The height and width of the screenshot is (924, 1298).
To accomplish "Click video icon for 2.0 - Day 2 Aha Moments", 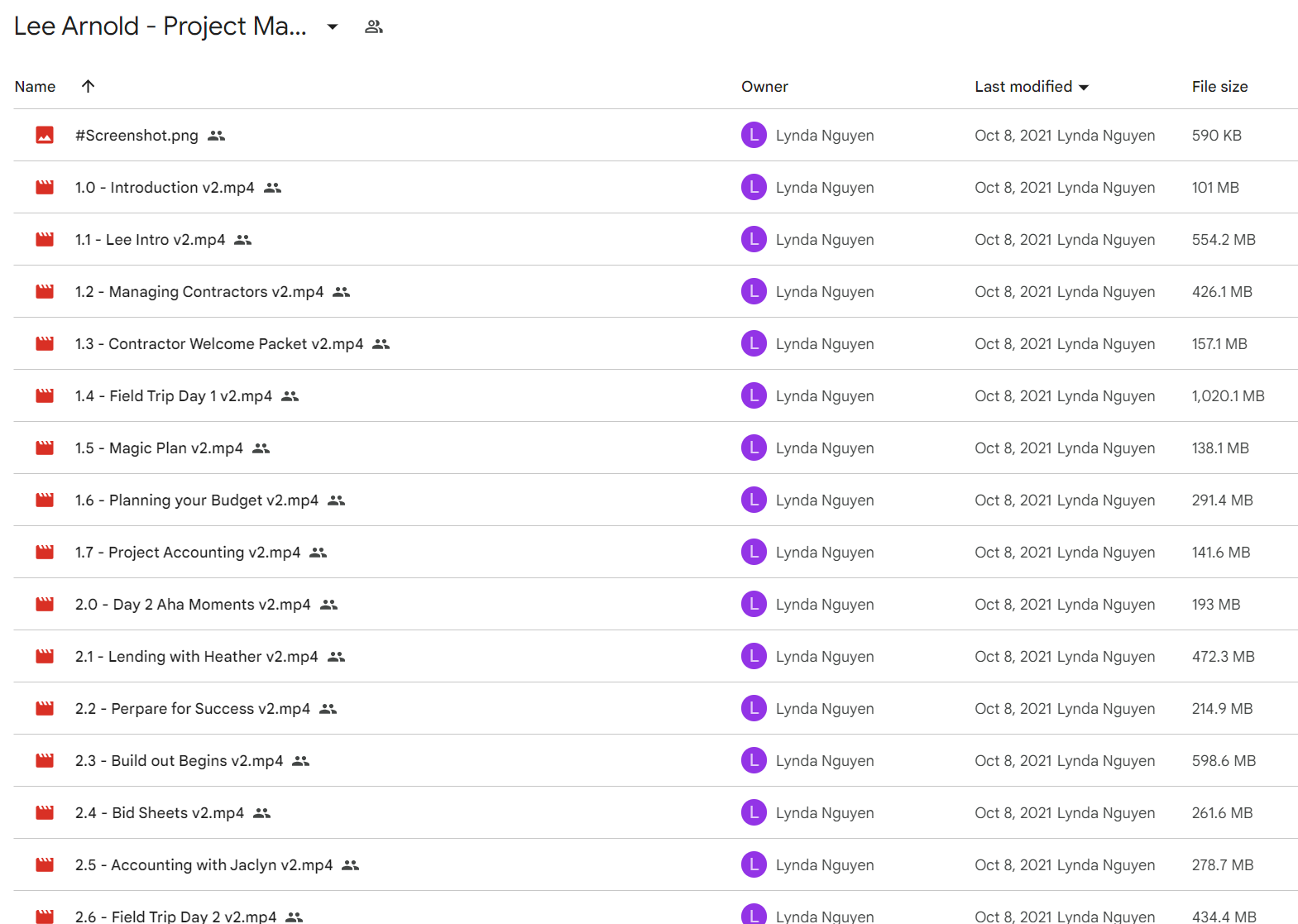I will pyautogui.click(x=45, y=604).
